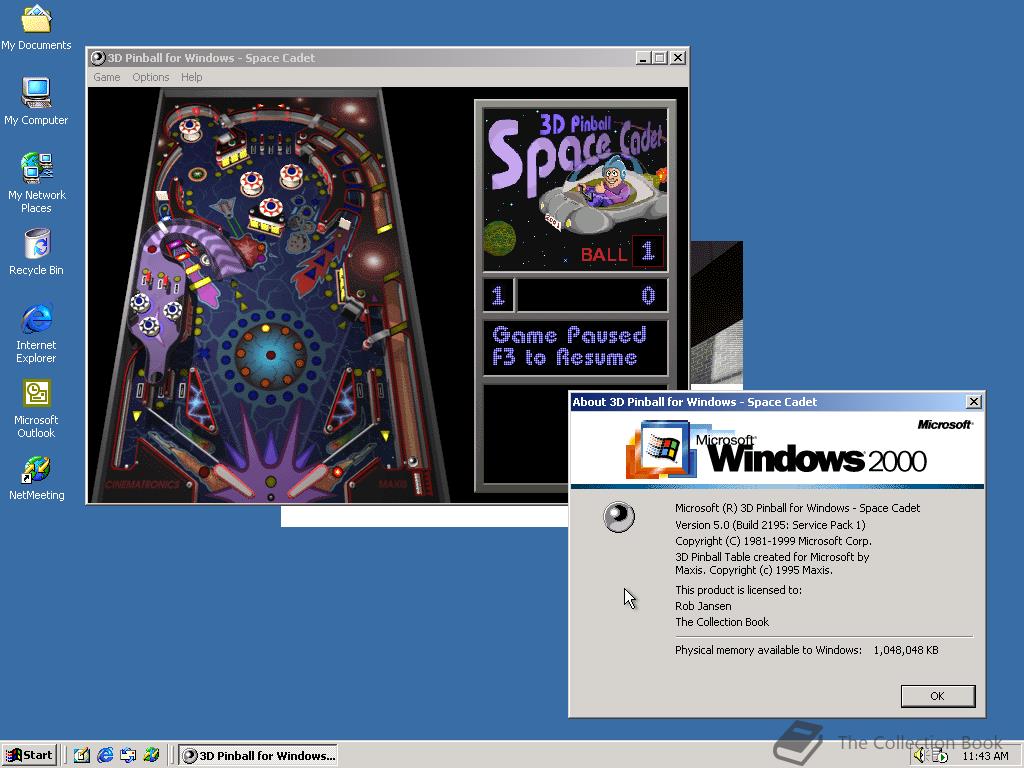Click the taskbar clock showing 11:43 AM
The image size is (1024, 768).
(985, 756)
